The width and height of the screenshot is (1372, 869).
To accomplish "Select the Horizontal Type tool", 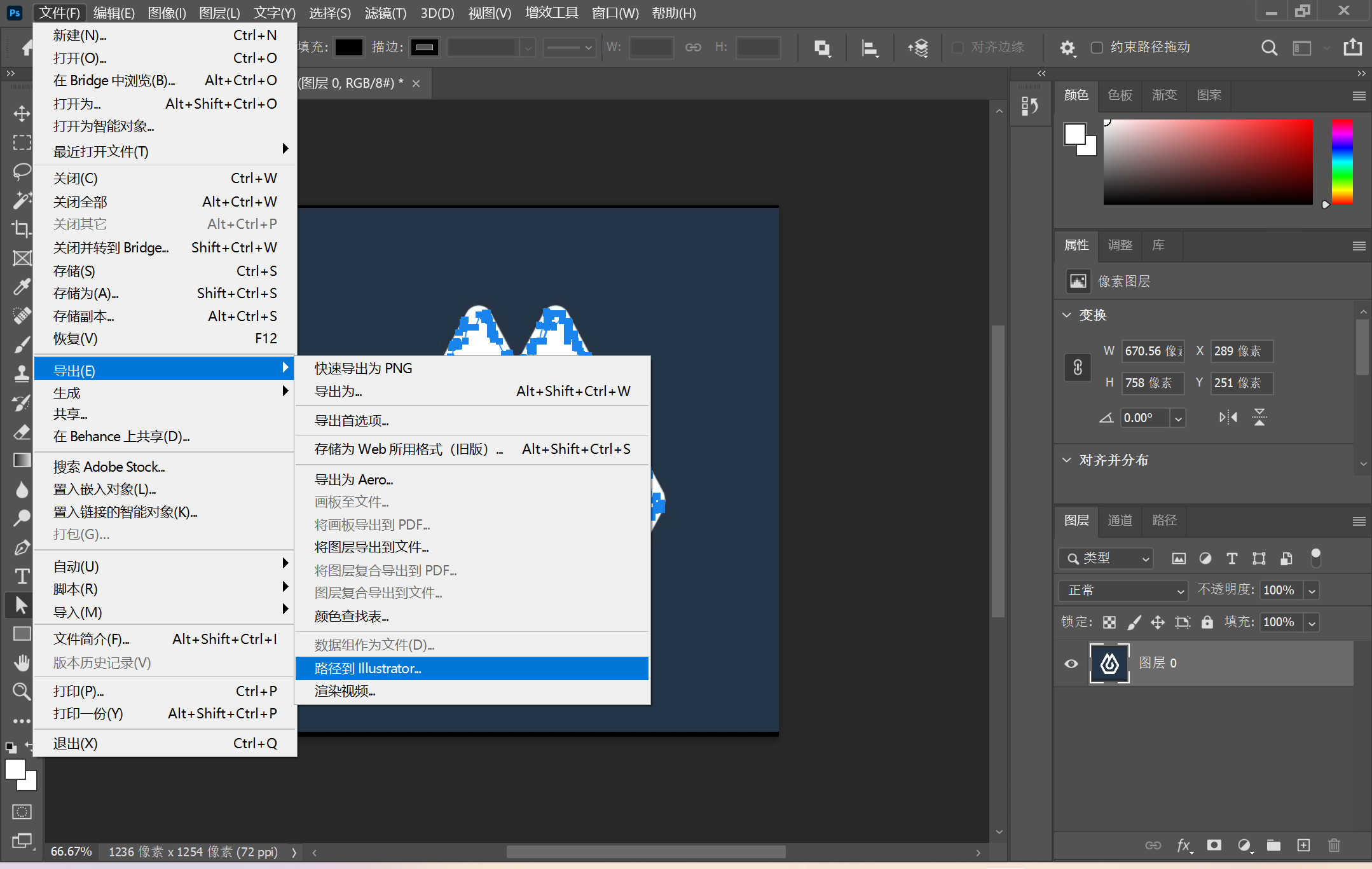I will click(22, 576).
